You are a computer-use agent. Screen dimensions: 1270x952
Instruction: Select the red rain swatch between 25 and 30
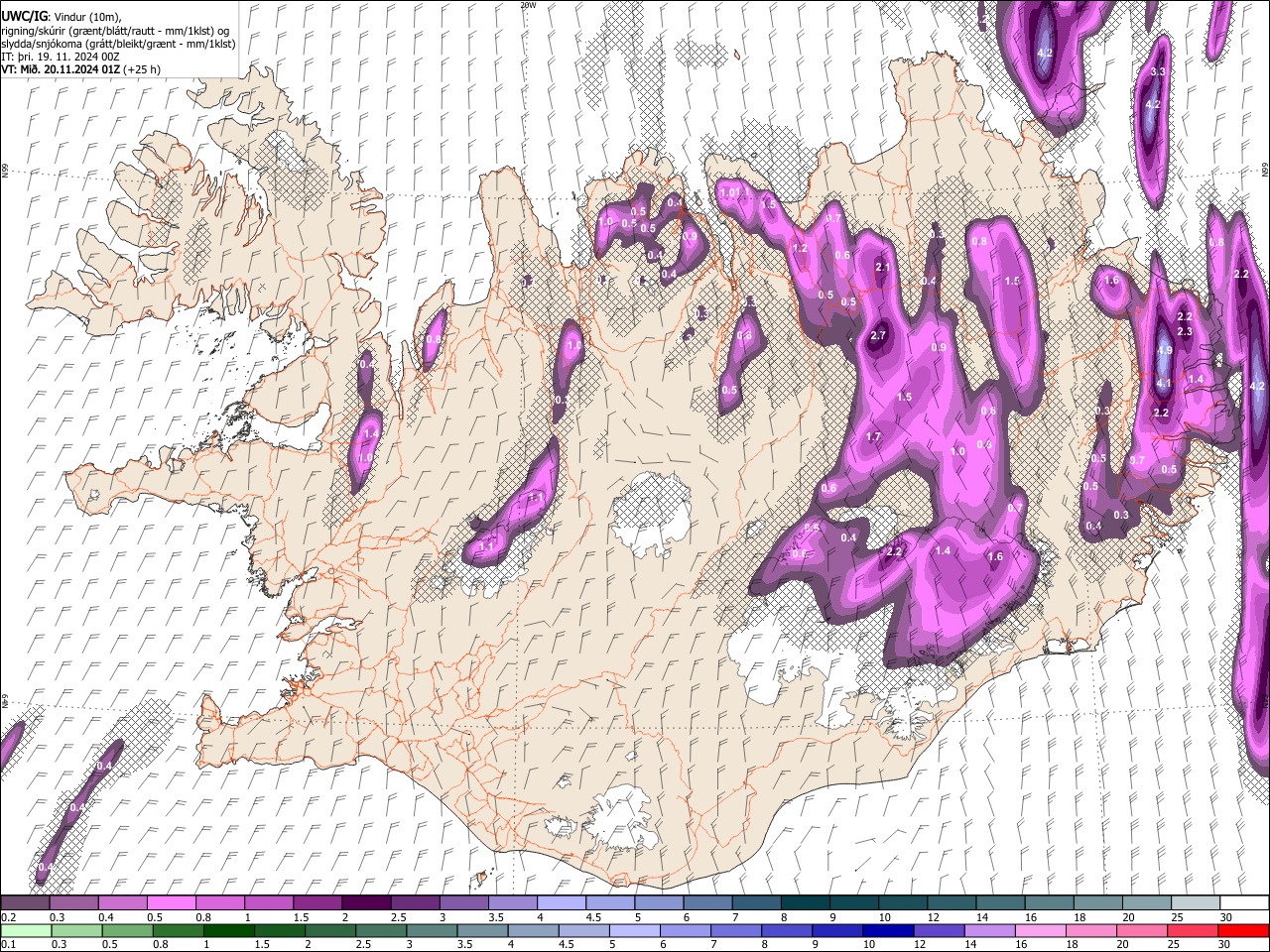[x=1194, y=930]
